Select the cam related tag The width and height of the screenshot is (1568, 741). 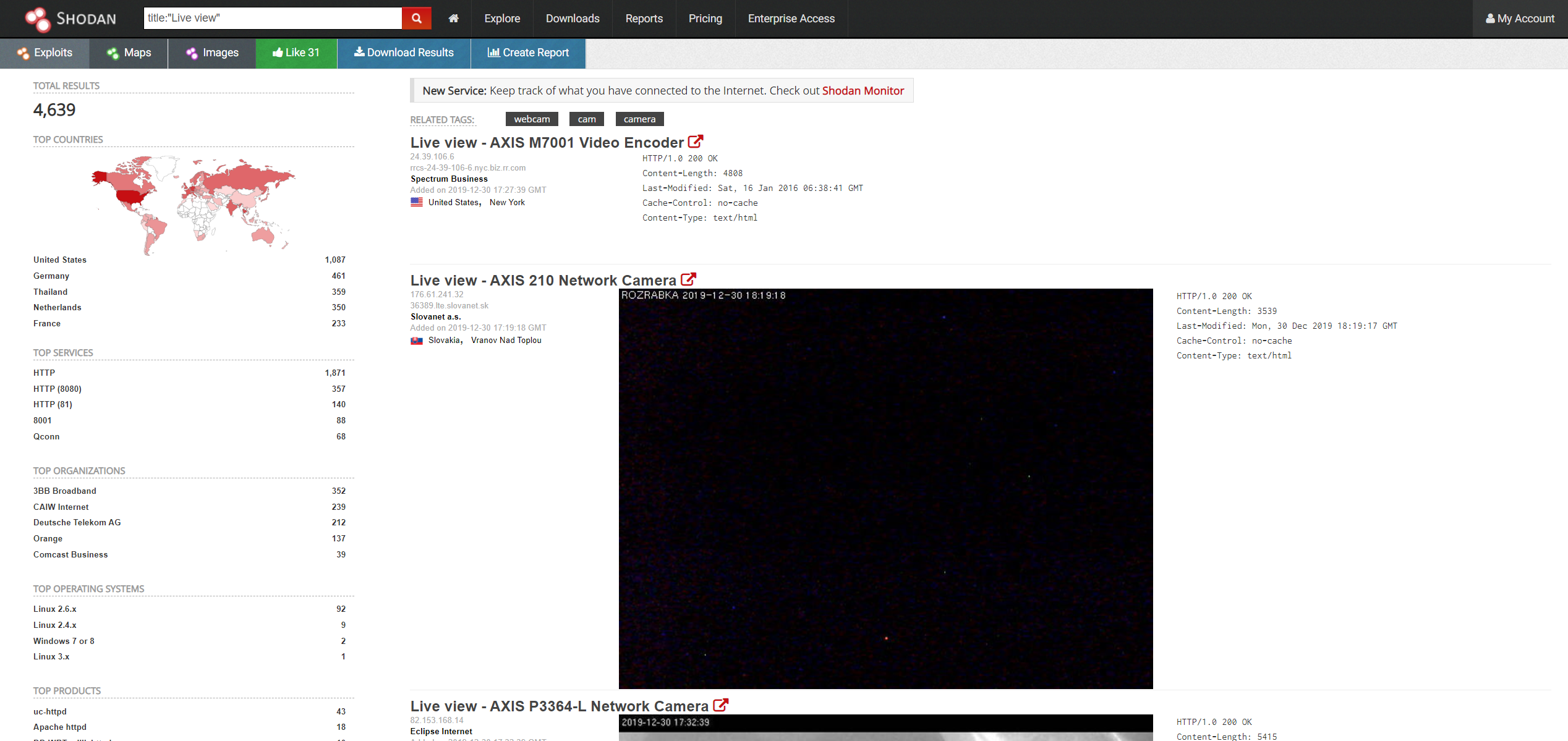[x=587, y=119]
